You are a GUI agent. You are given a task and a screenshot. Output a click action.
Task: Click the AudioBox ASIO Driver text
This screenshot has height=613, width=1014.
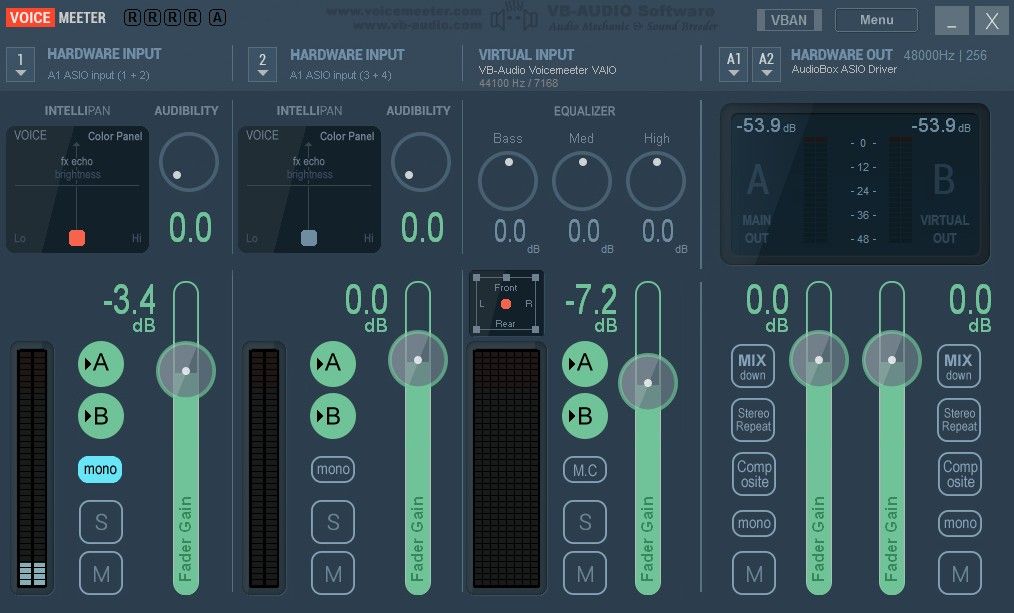(x=844, y=69)
